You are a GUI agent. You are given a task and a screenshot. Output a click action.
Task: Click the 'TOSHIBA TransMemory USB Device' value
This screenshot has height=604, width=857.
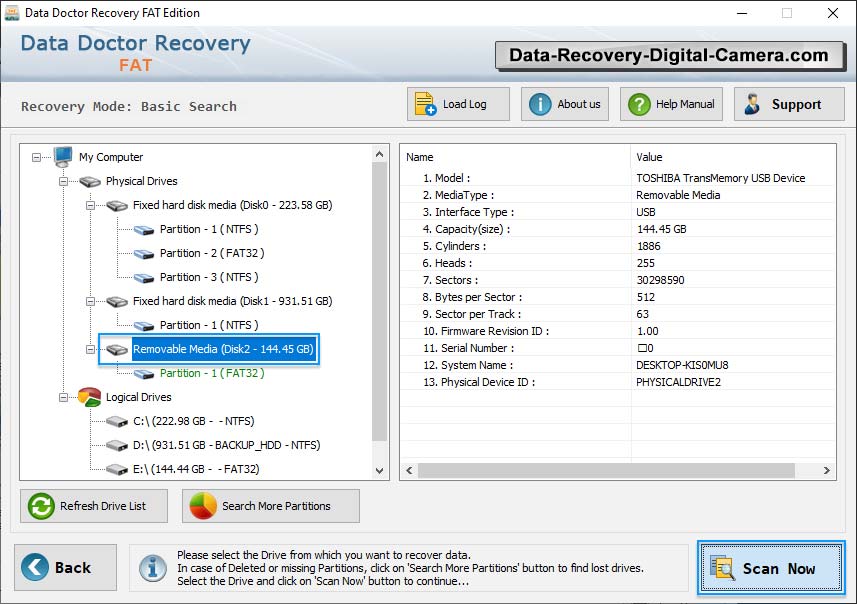(720, 178)
